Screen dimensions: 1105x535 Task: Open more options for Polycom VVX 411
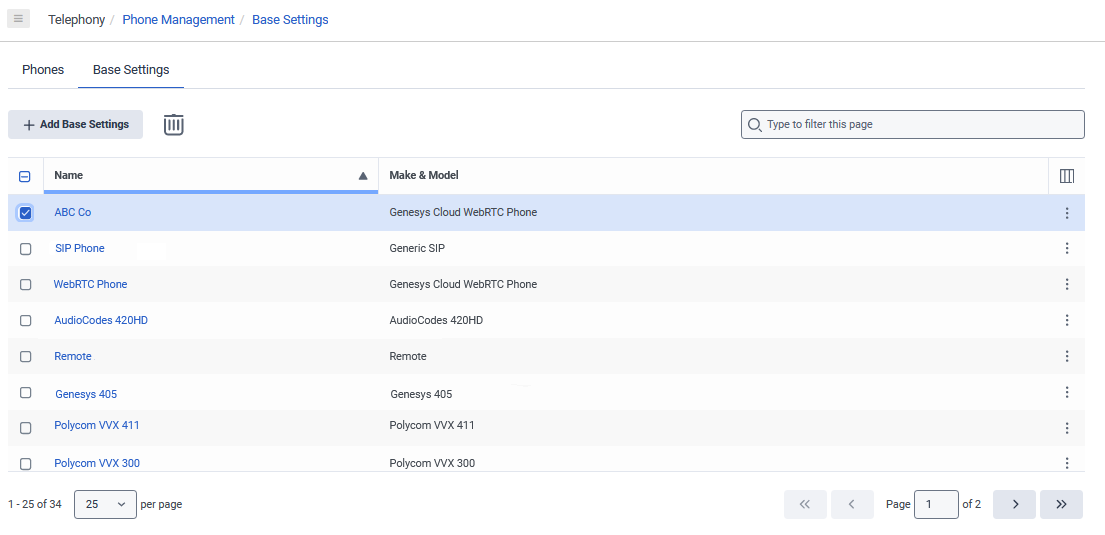tap(1066, 428)
